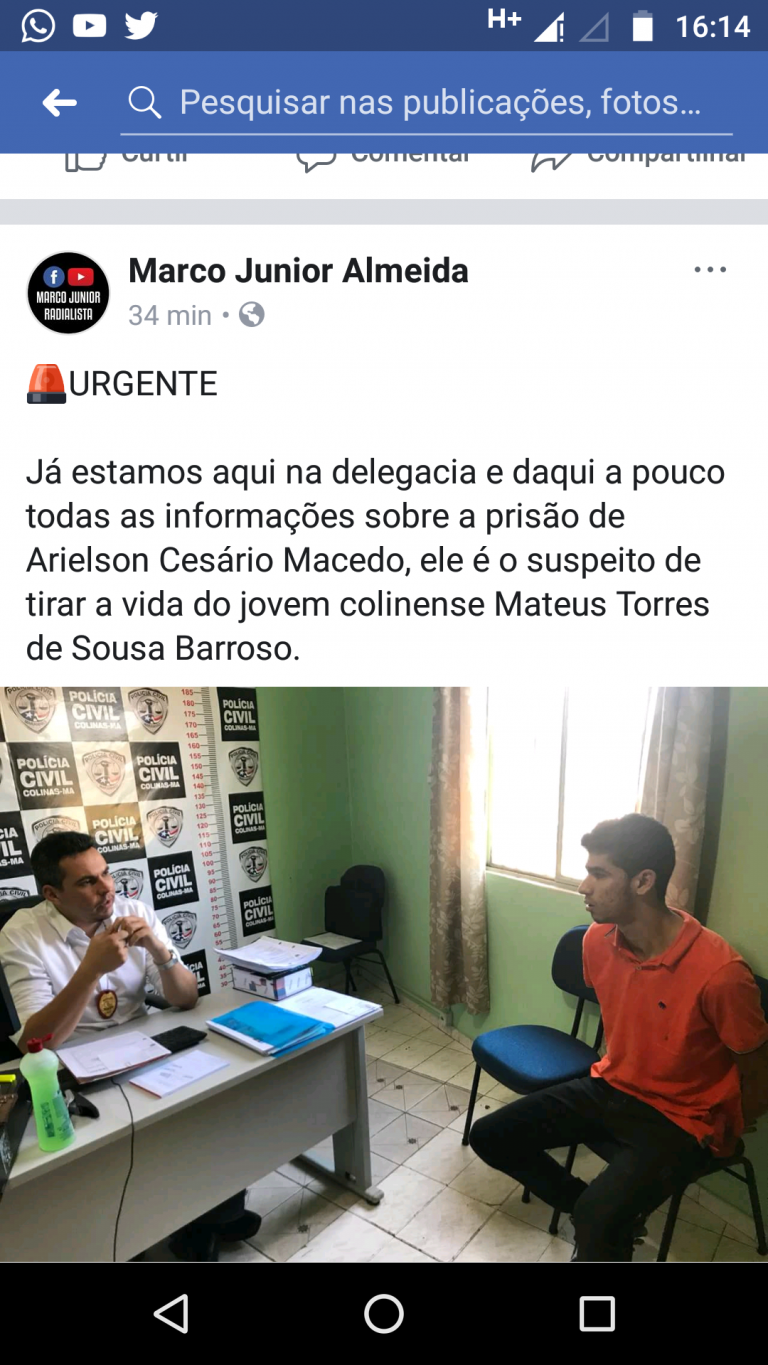This screenshot has height=1365, width=768.
Task: Open Marco Junior Almeida profile name link
Action: click(x=298, y=270)
